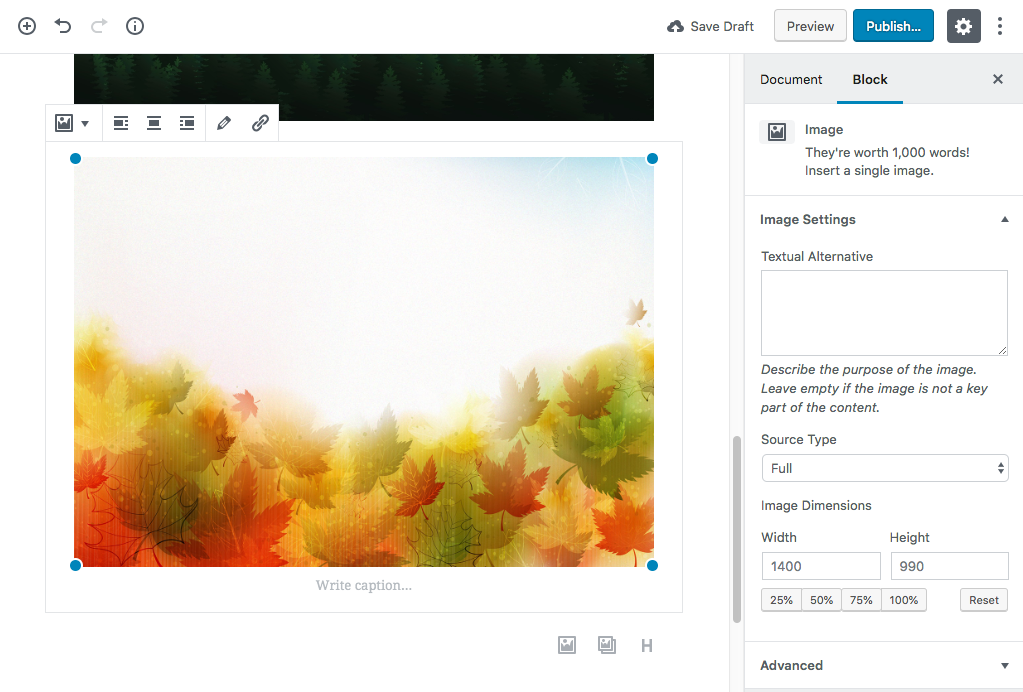Close the settings sidebar

point(998,79)
